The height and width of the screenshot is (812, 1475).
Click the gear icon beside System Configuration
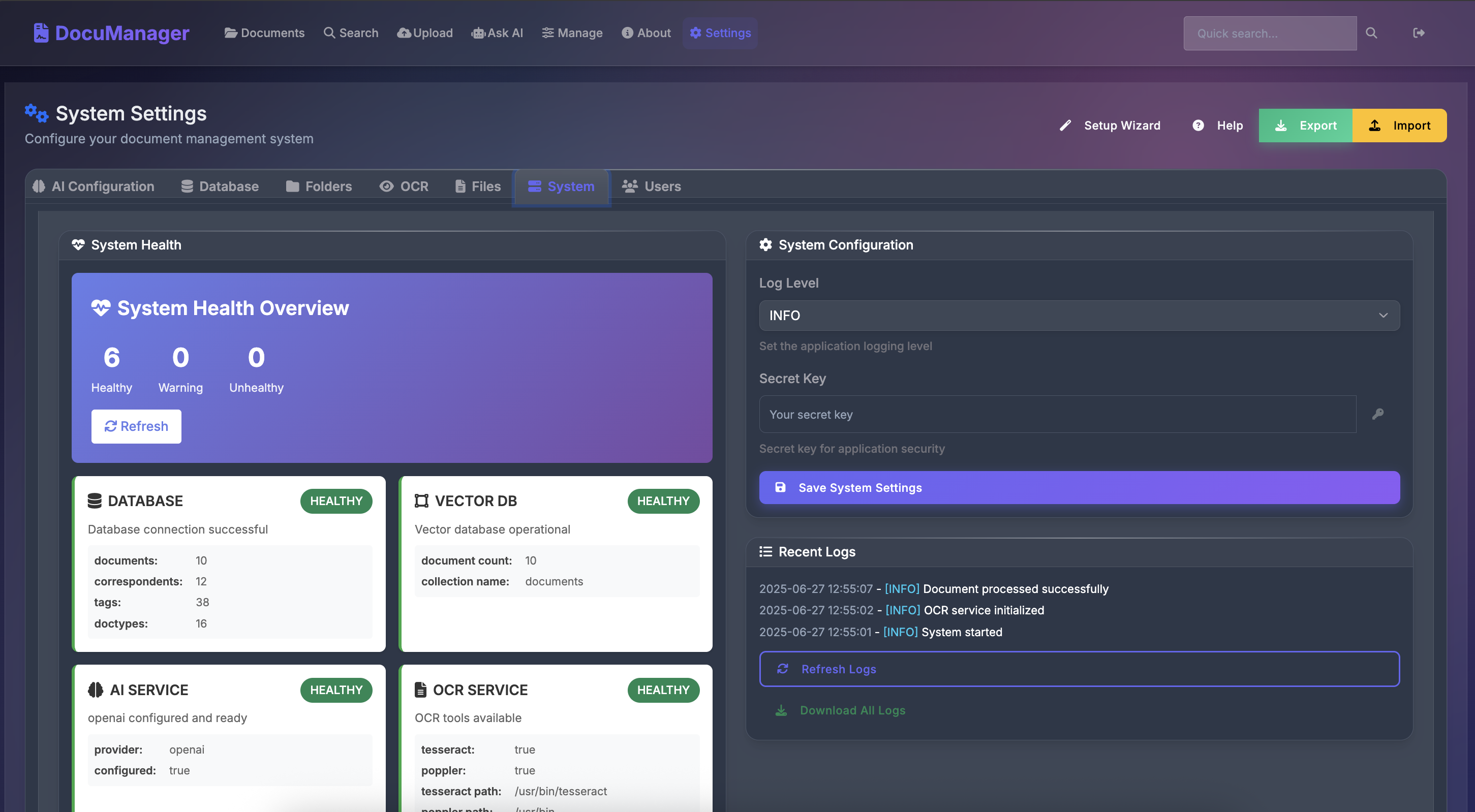(x=765, y=245)
